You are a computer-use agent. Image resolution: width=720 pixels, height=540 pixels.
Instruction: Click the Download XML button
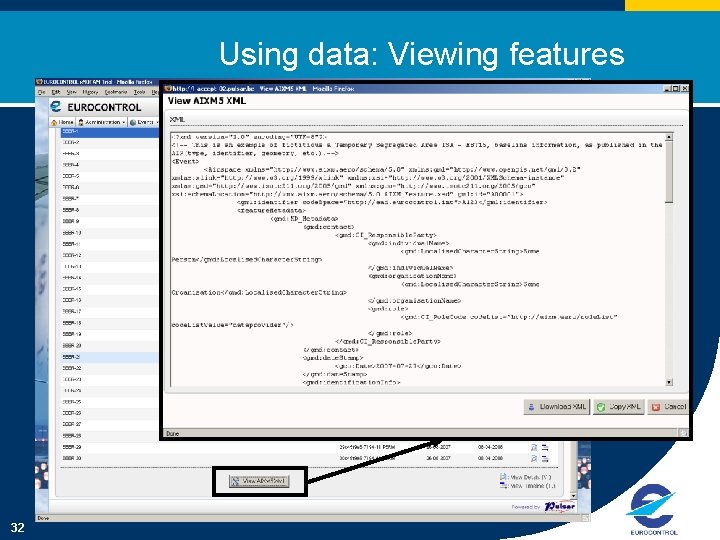tap(556, 407)
